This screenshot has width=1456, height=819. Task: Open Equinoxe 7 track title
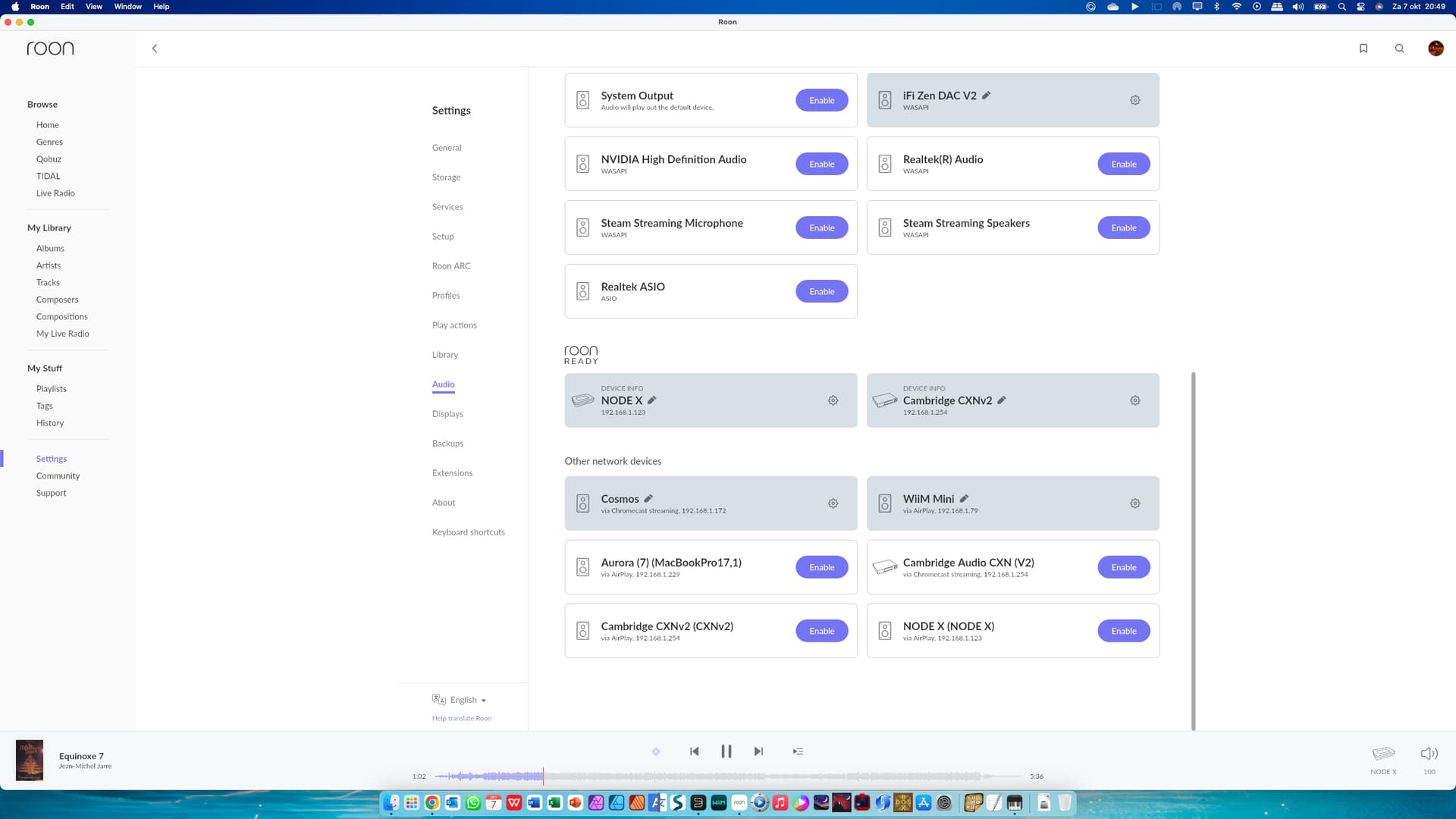coord(81,756)
